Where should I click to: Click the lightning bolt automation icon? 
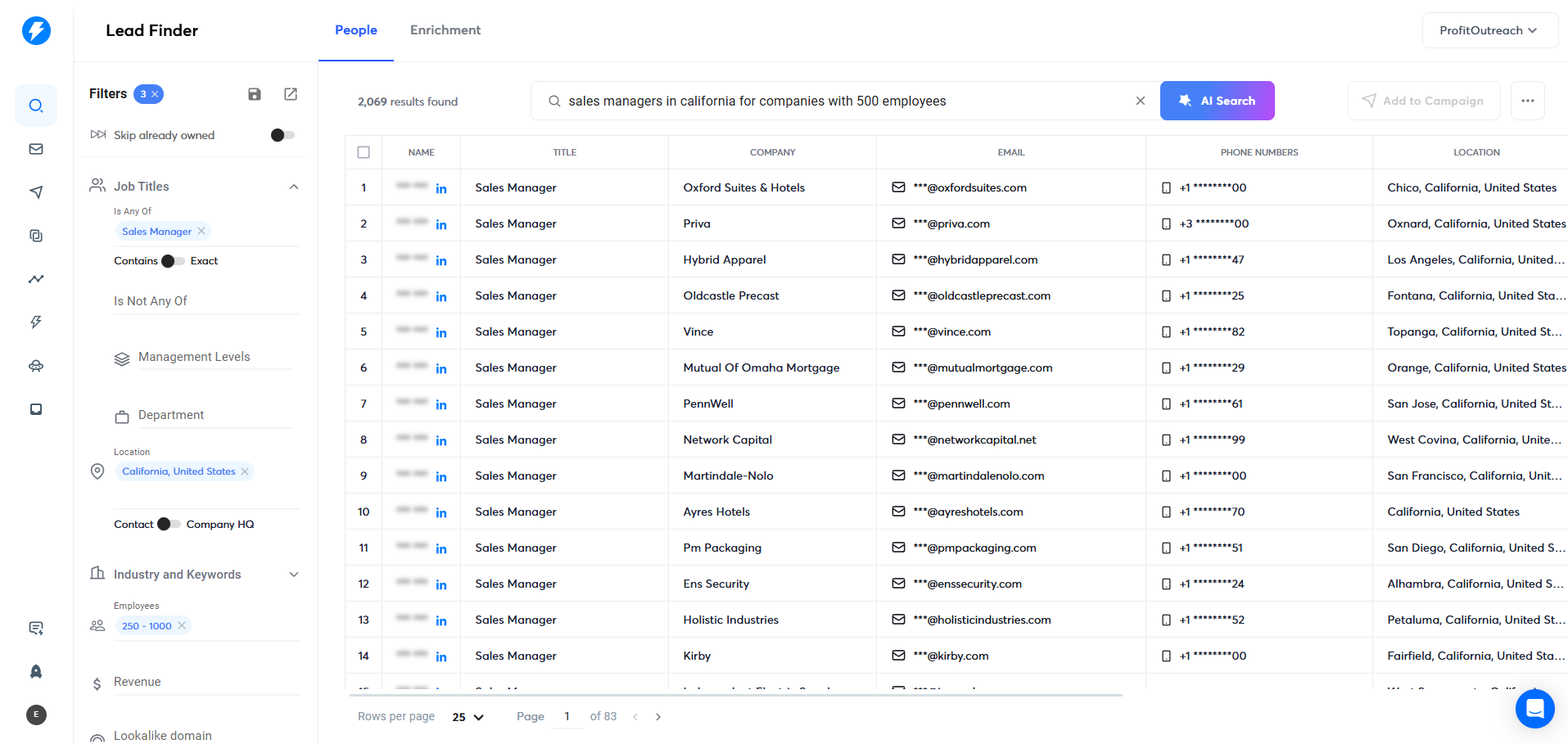pyautogui.click(x=35, y=322)
